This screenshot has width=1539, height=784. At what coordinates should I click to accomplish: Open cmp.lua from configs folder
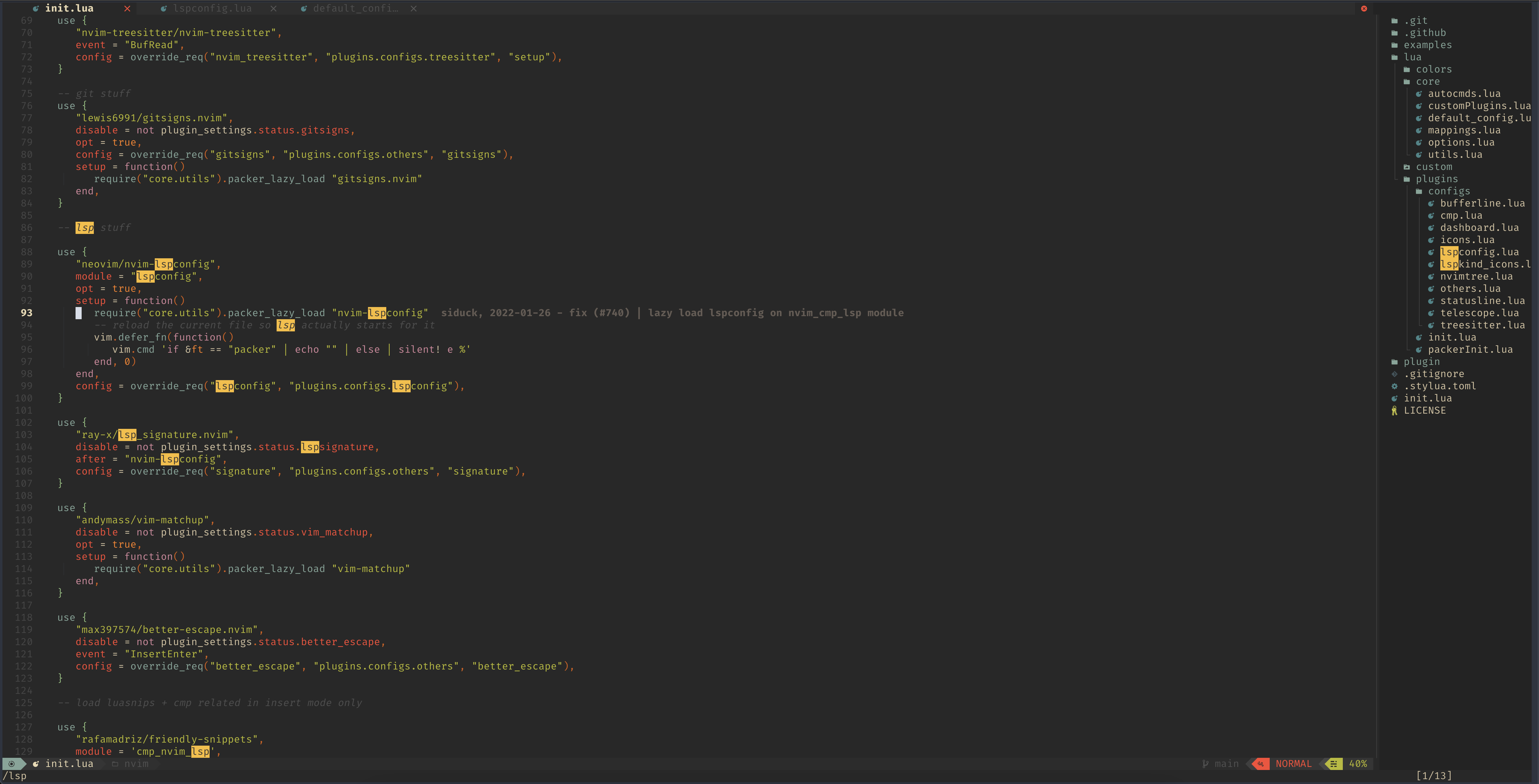(1460, 215)
